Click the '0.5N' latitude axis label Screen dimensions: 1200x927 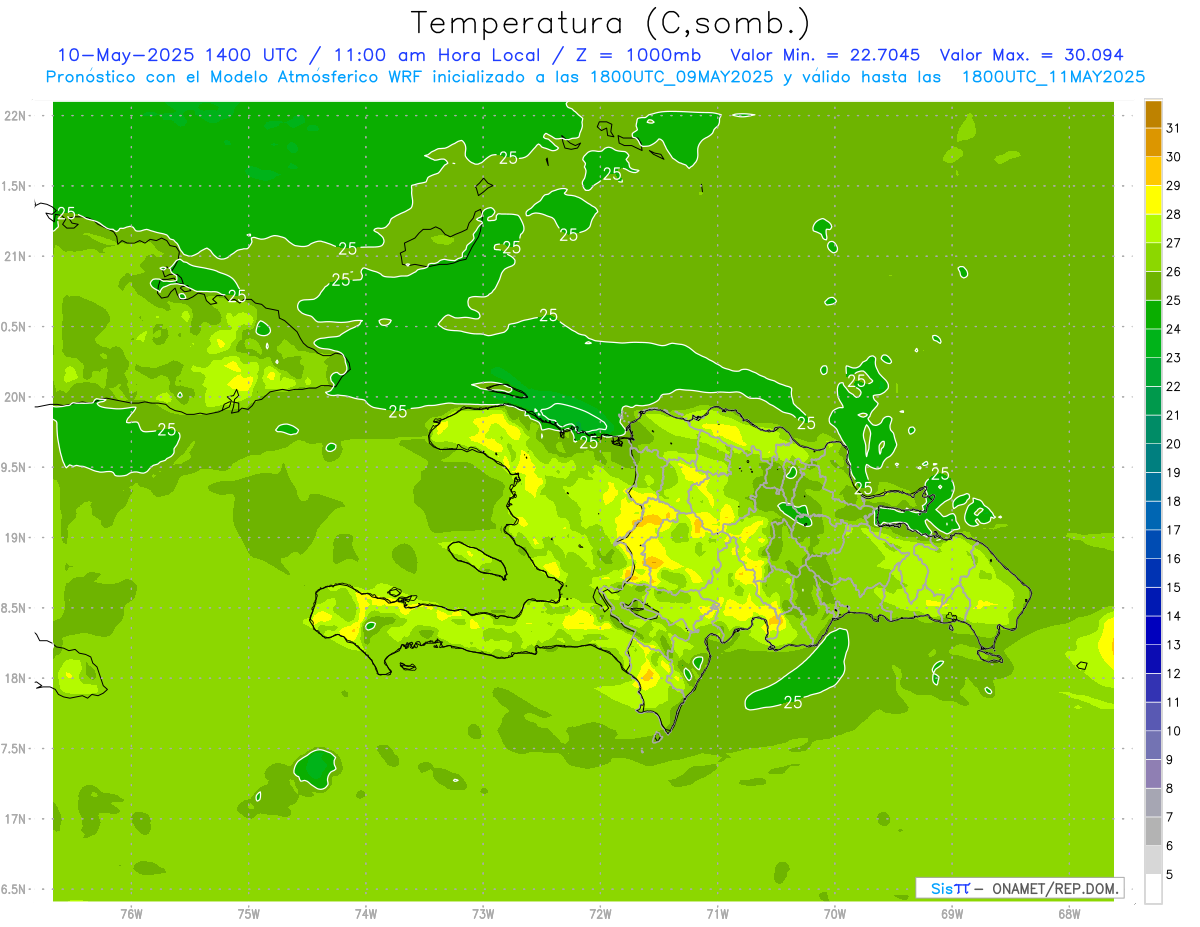click(x=15, y=326)
